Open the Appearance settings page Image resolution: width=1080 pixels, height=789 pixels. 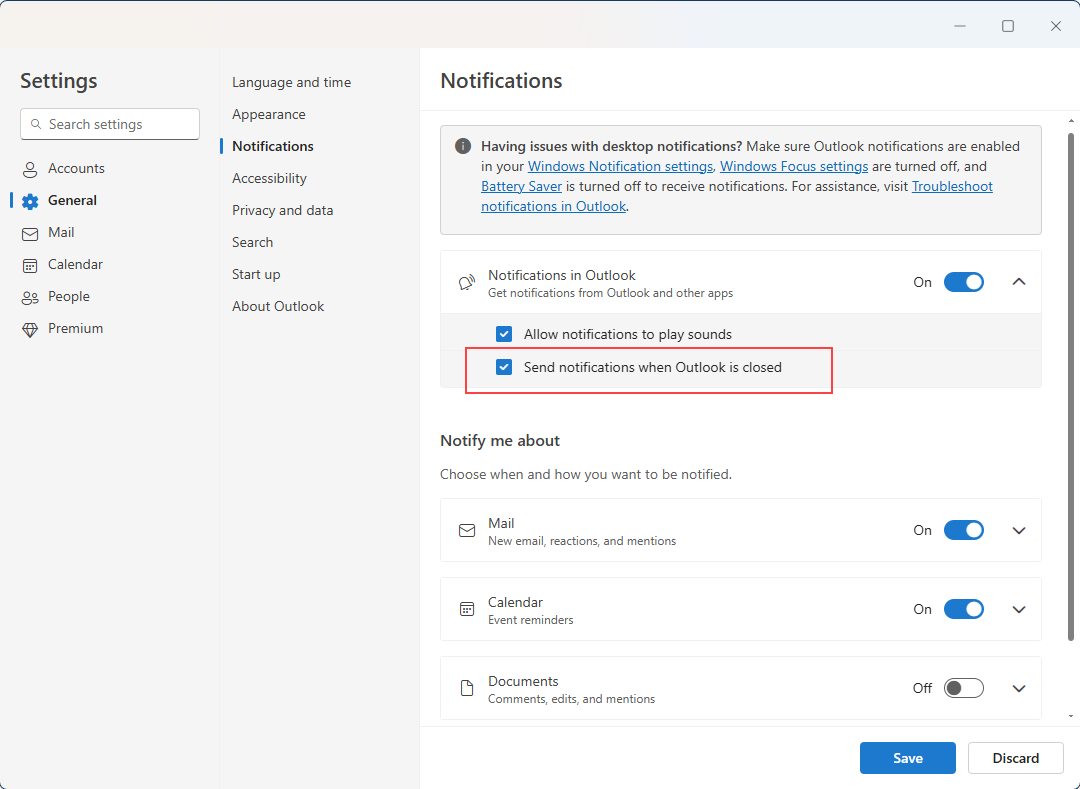click(269, 114)
